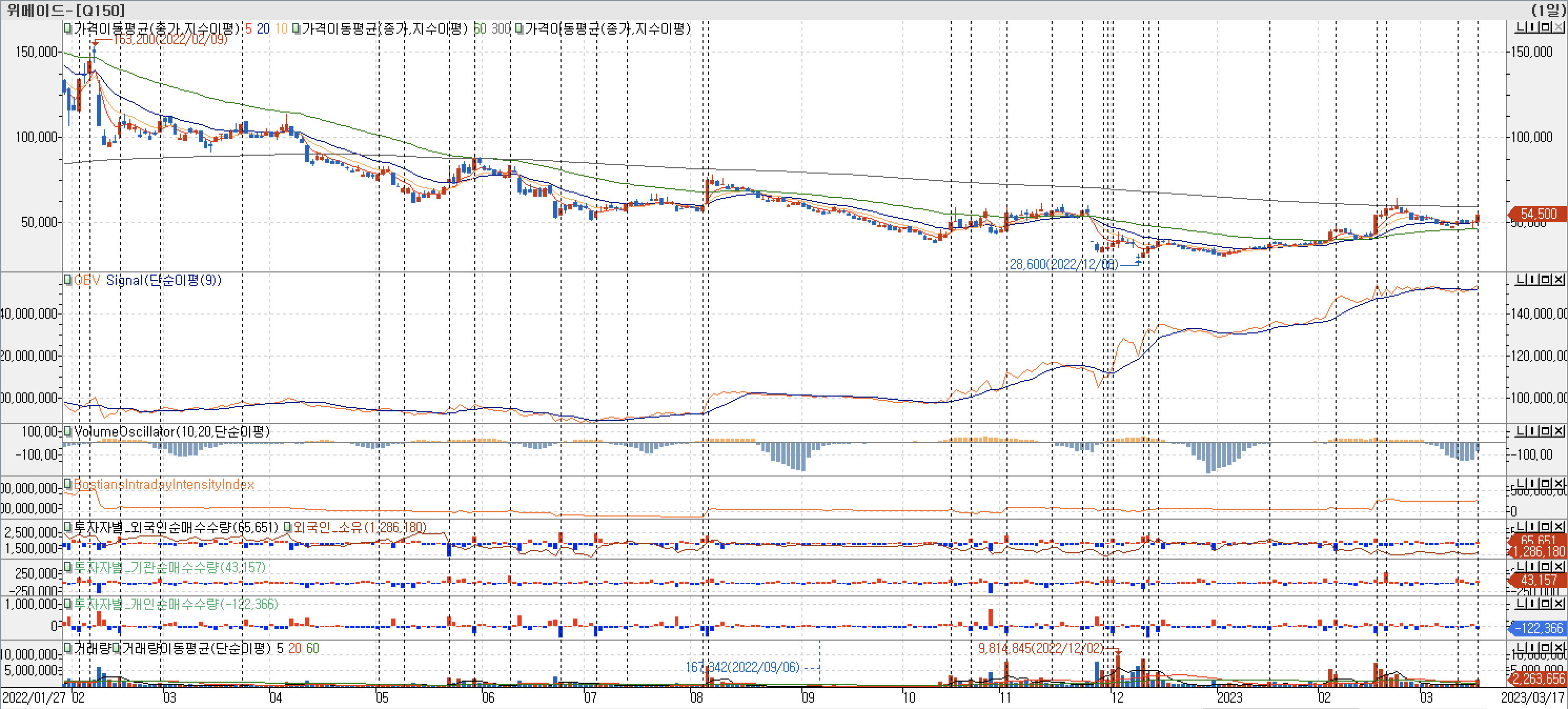Close the VolumeOscillator panel
1568x709 pixels.
click(1558, 431)
